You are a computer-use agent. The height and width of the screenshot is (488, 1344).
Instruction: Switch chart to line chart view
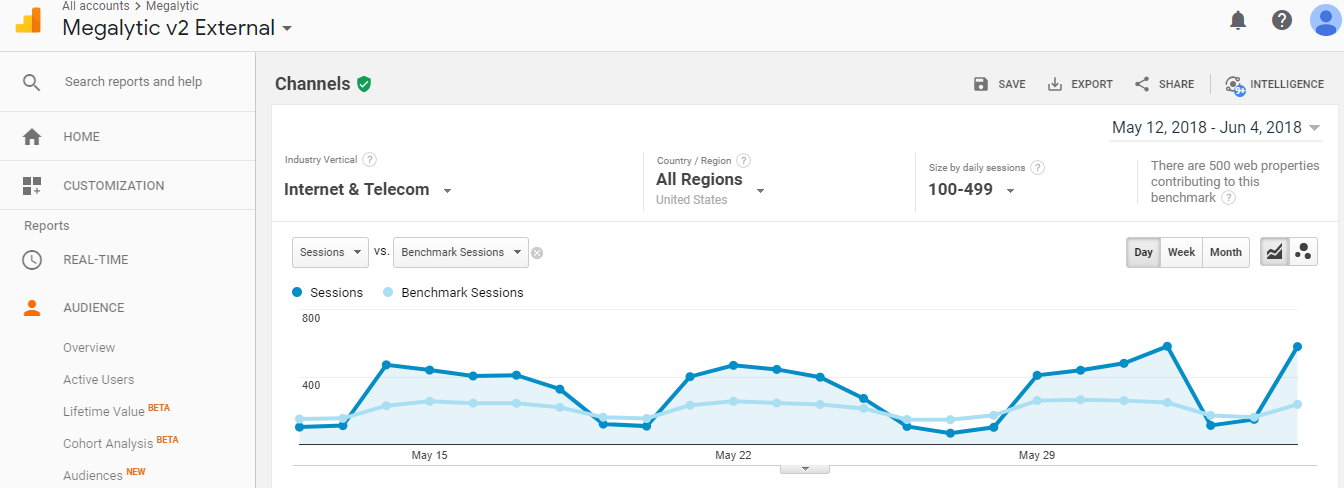pos(1274,252)
